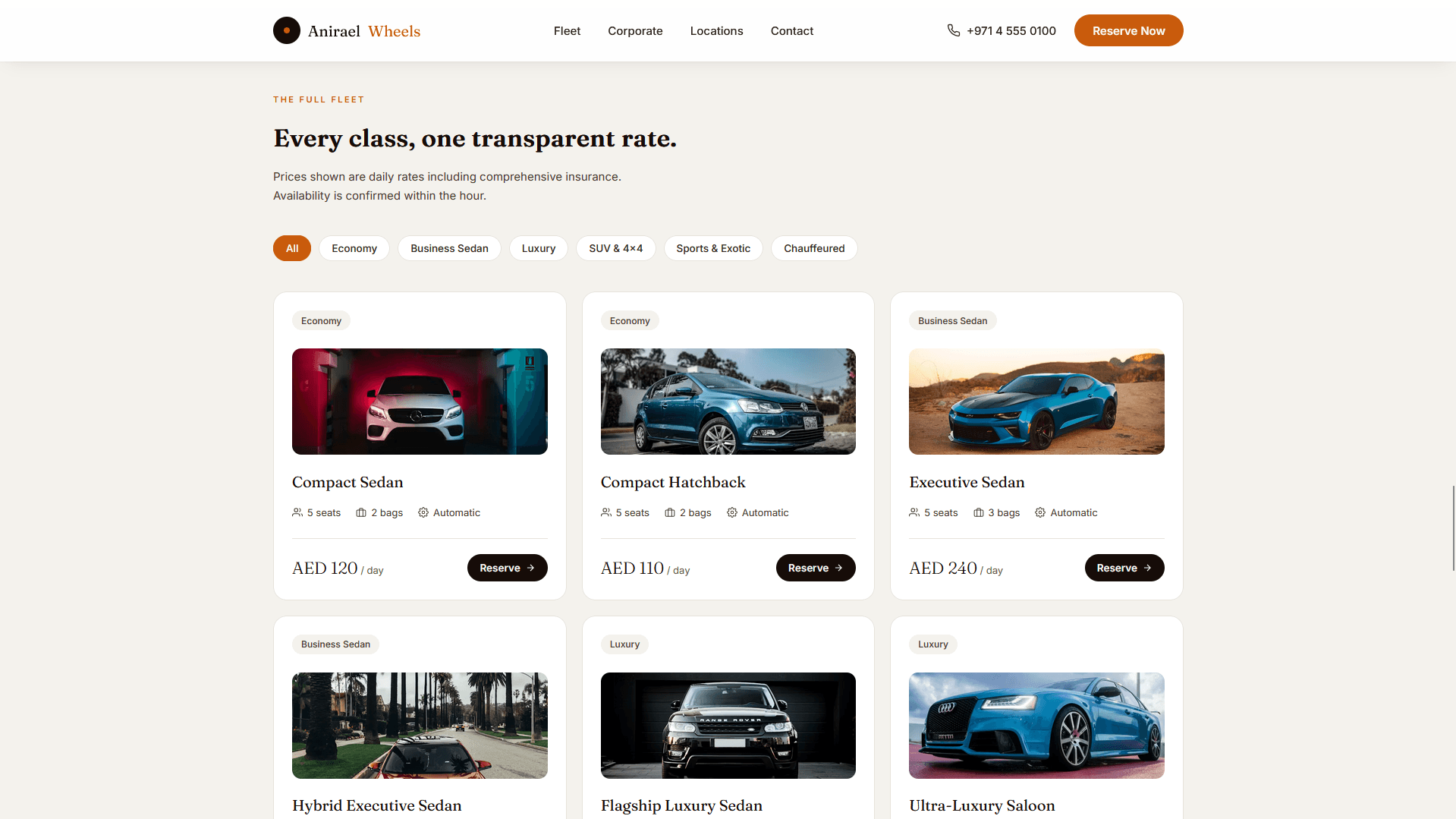
Task: Select the All filter chip
Action: (x=292, y=248)
